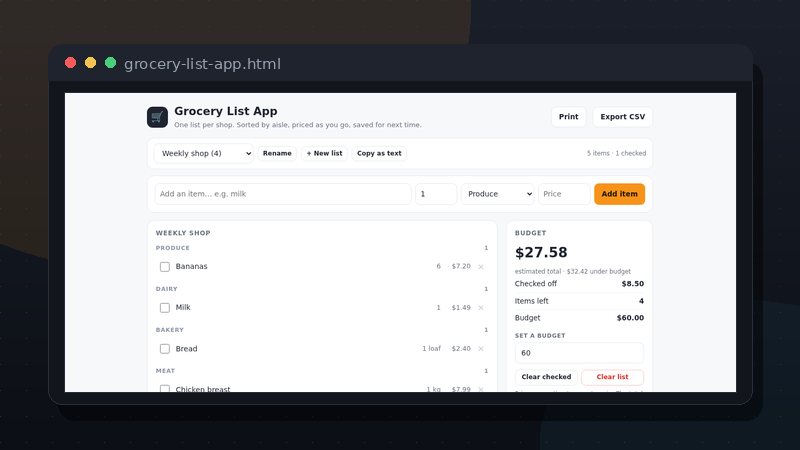Click the Budget $60.00 value
The width and height of the screenshot is (800, 450).
pyautogui.click(x=630, y=318)
